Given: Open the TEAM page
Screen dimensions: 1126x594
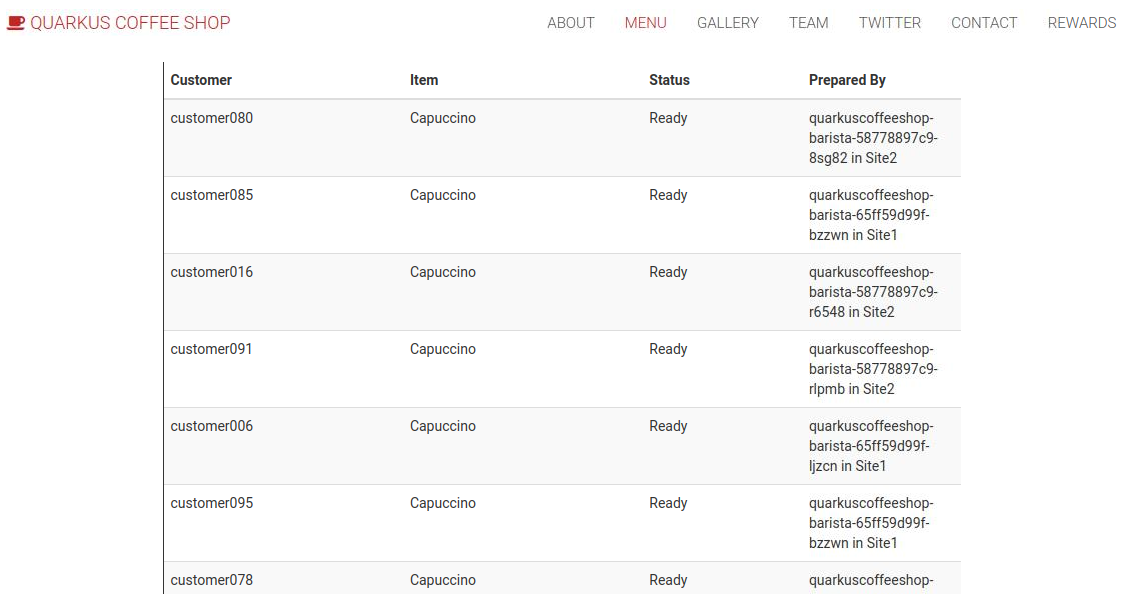Looking at the screenshot, I should point(808,22).
